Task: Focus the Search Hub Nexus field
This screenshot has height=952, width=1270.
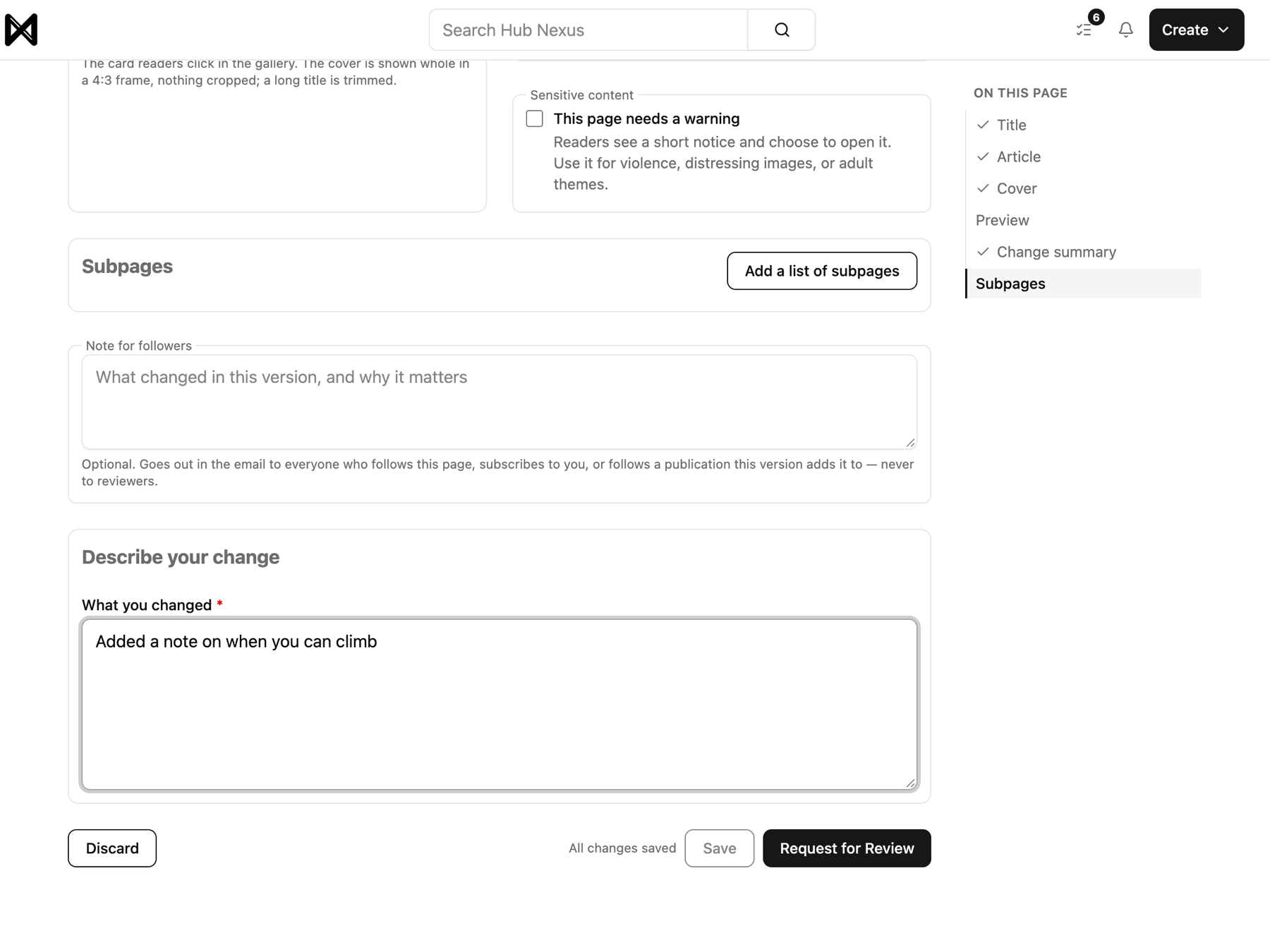Action: (588, 30)
